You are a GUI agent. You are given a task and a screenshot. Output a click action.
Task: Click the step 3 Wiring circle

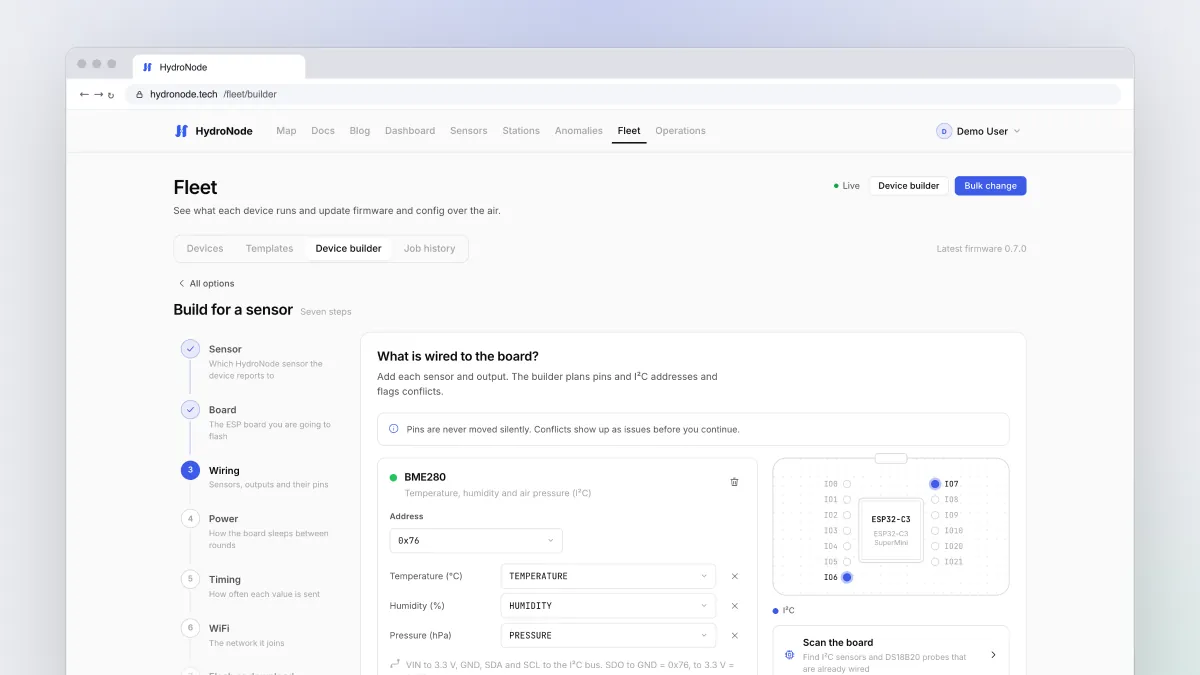tap(190, 470)
